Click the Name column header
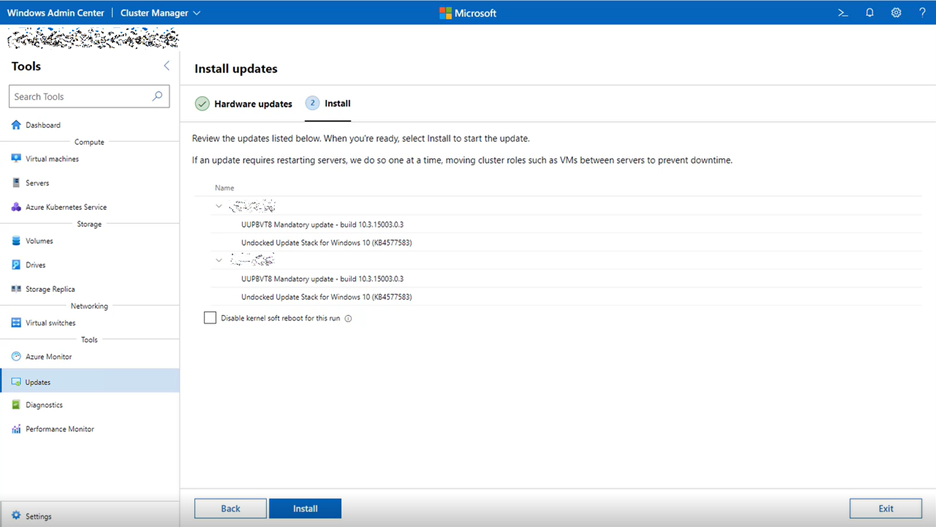This screenshot has width=936, height=527. [224, 187]
